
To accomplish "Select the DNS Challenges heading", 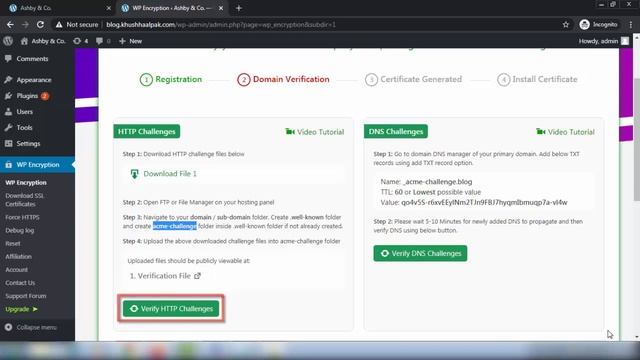I will pyautogui.click(x=396, y=131).
